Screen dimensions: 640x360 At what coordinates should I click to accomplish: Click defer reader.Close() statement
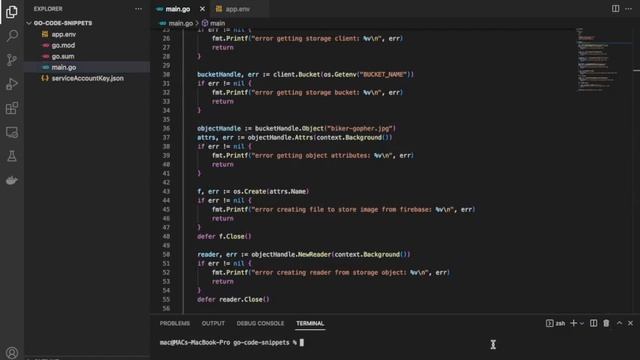pyautogui.click(x=233, y=300)
